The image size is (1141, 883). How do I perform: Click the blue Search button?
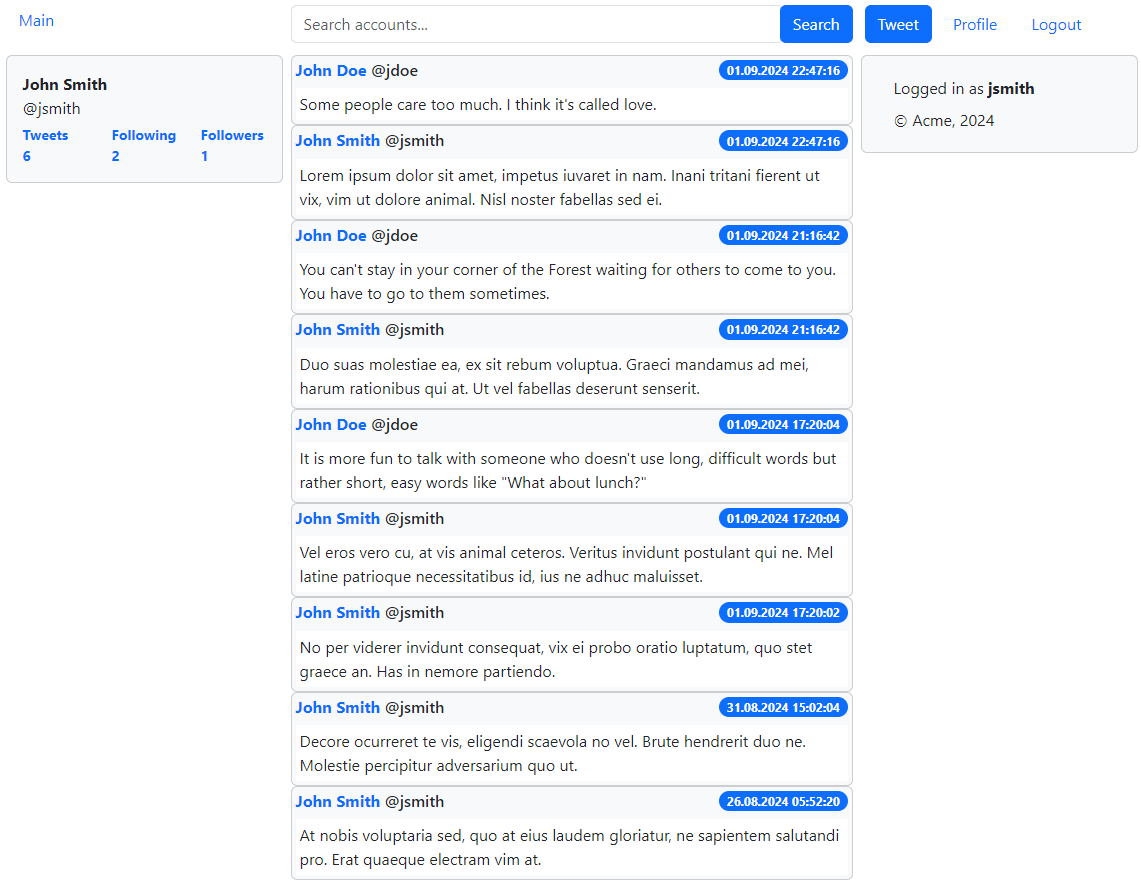click(816, 24)
